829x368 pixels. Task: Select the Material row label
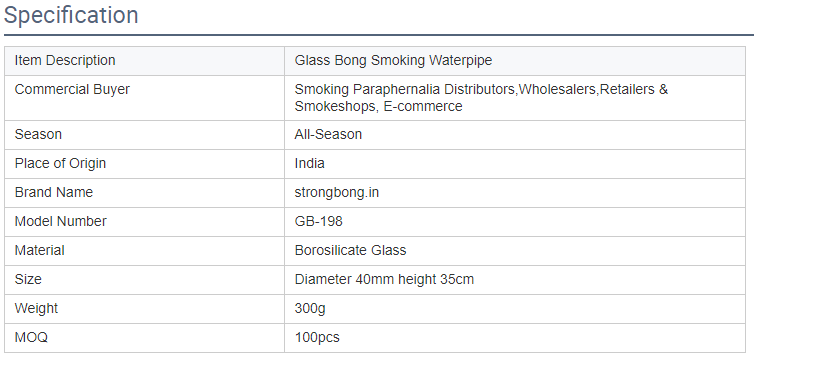click(39, 251)
